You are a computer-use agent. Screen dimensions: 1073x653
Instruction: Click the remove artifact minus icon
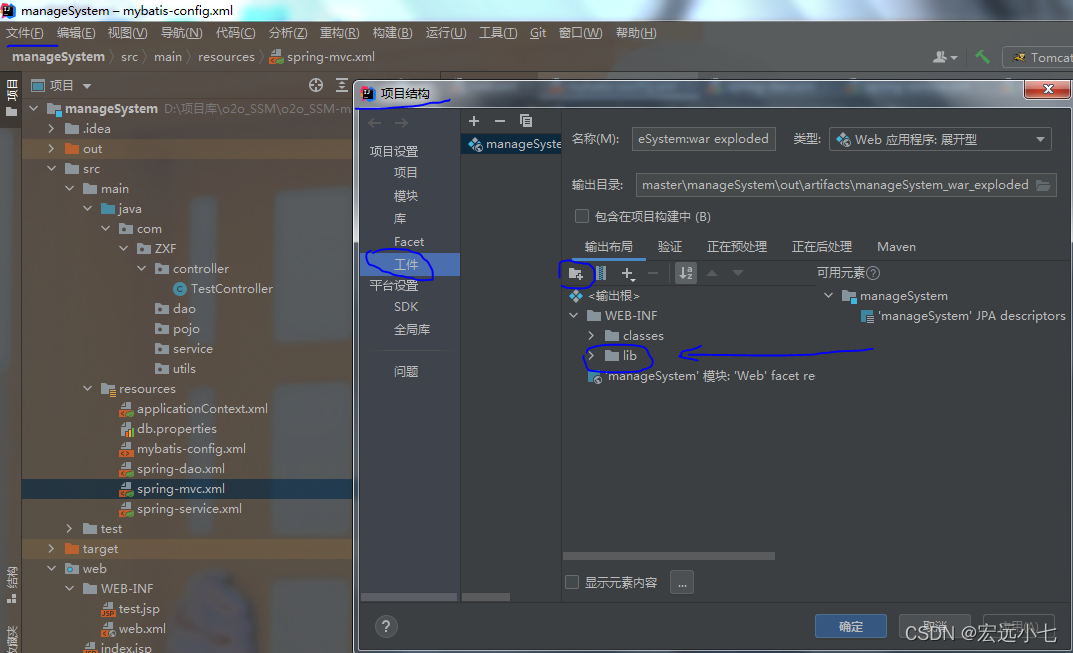[500, 120]
